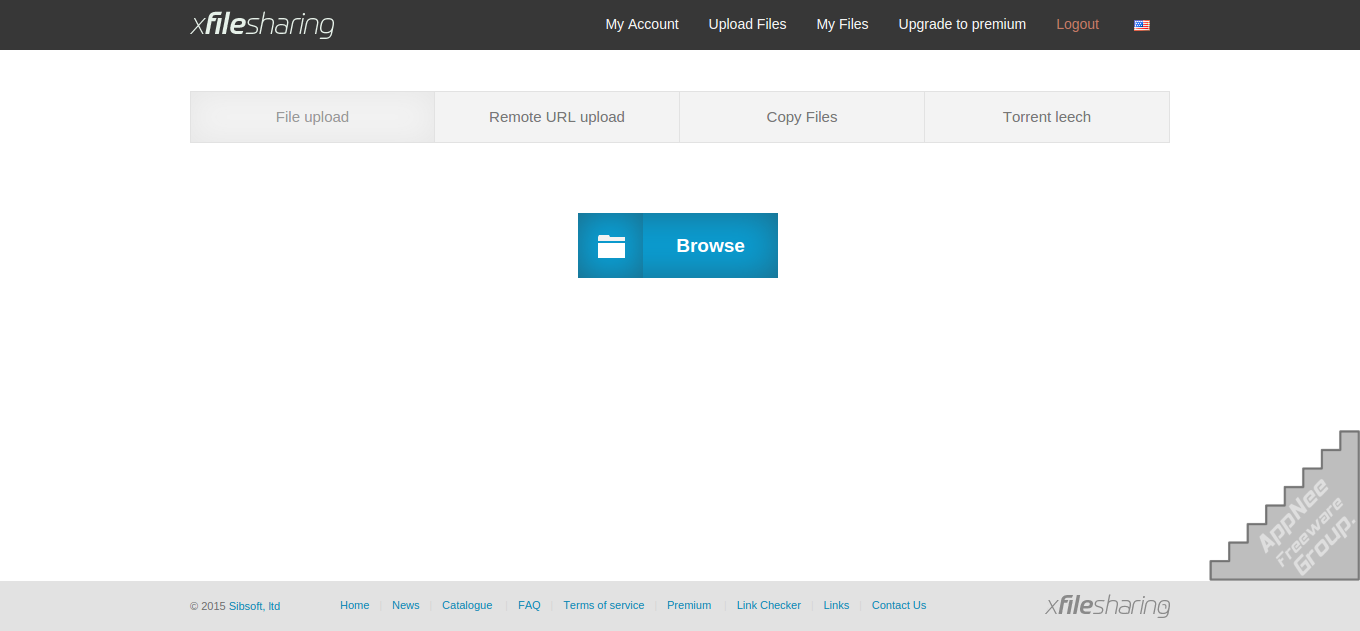Open the News footer link
This screenshot has height=631, width=1360.
coord(406,605)
